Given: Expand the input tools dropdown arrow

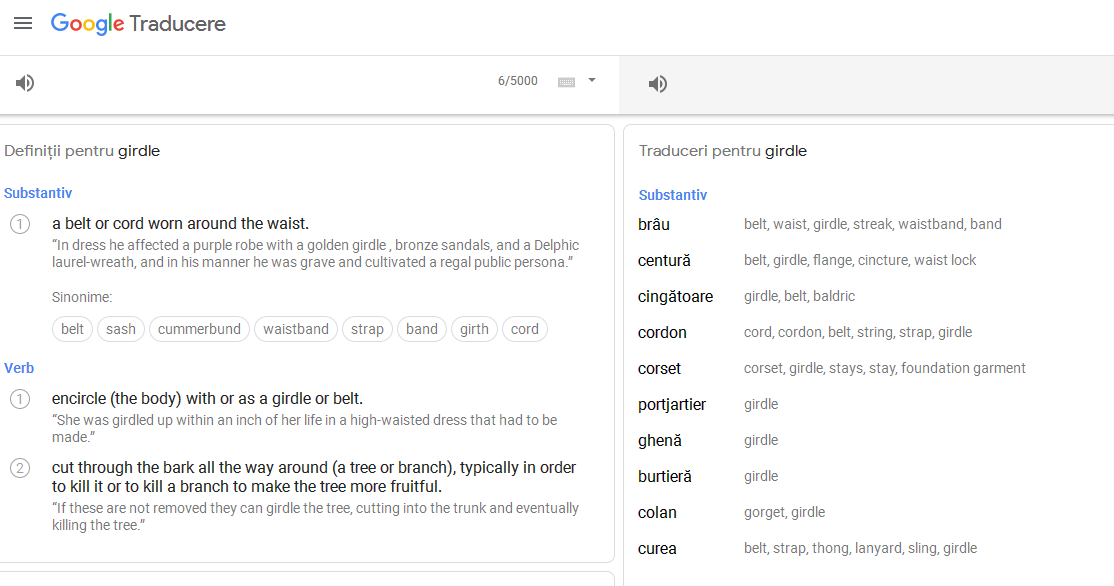Looking at the screenshot, I should pos(592,80).
